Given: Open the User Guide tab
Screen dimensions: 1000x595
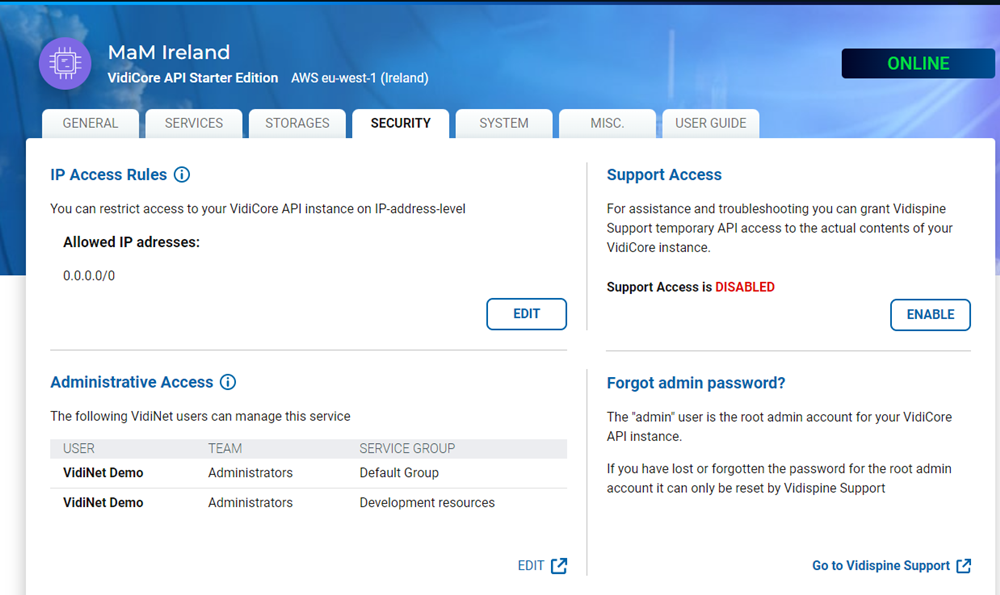Looking at the screenshot, I should pos(710,123).
